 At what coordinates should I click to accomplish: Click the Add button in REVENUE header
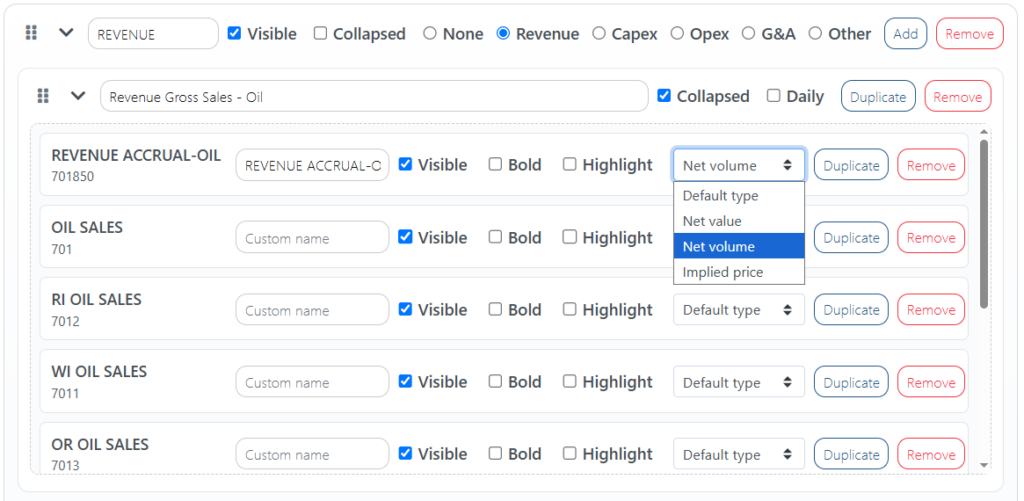905,33
